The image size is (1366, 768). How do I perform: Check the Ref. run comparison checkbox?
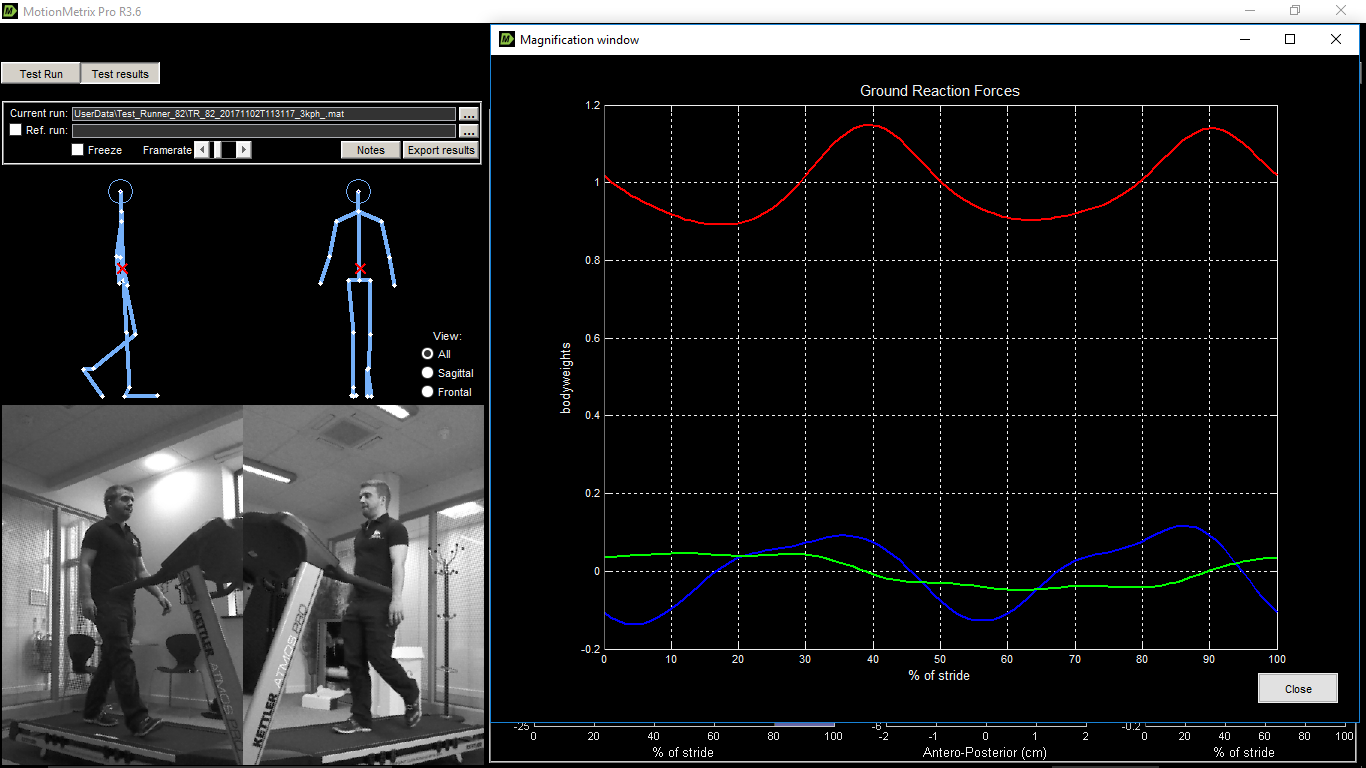[15, 129]
